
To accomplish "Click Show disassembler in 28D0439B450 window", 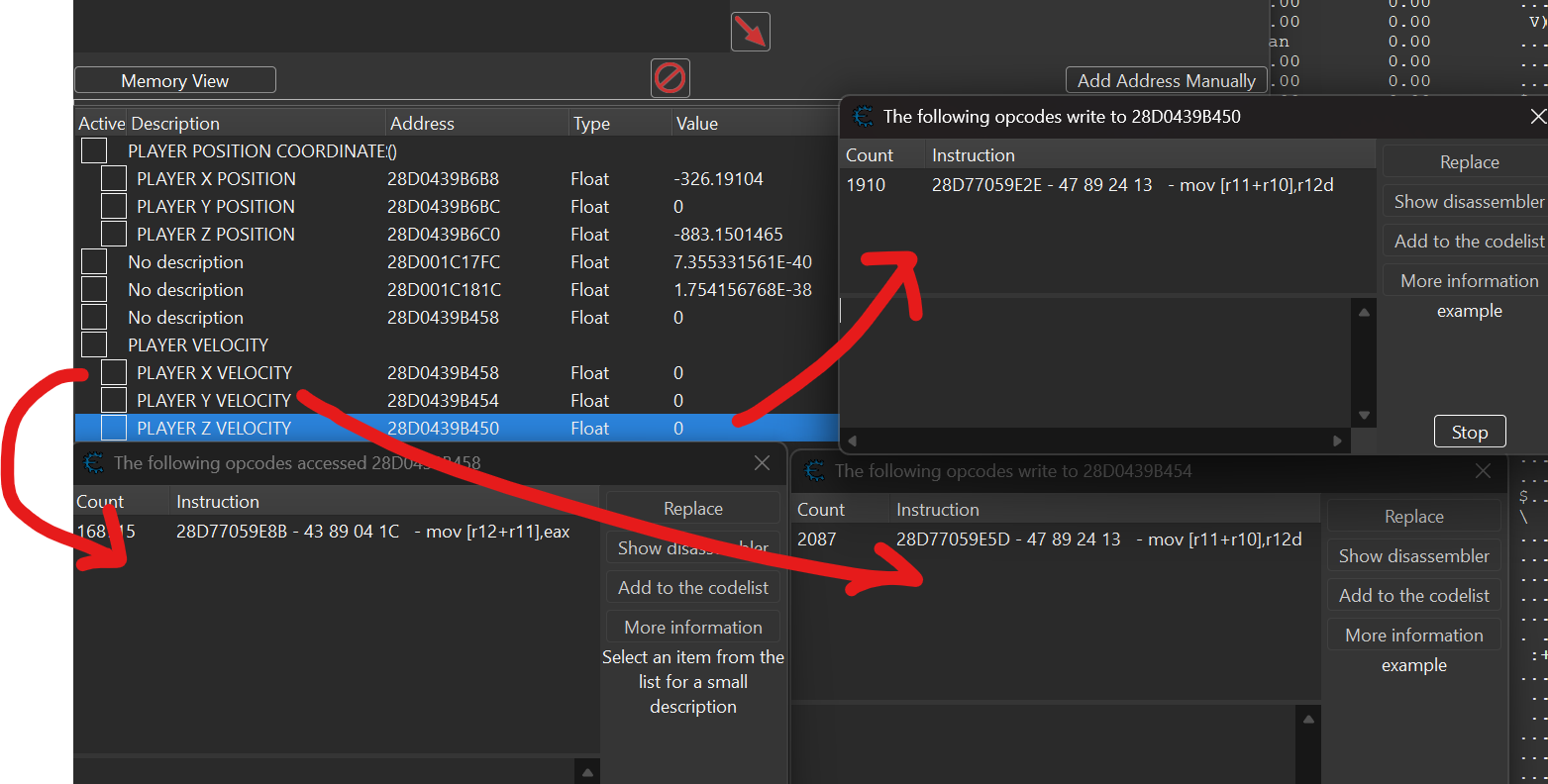I will tap(1469, 202).
